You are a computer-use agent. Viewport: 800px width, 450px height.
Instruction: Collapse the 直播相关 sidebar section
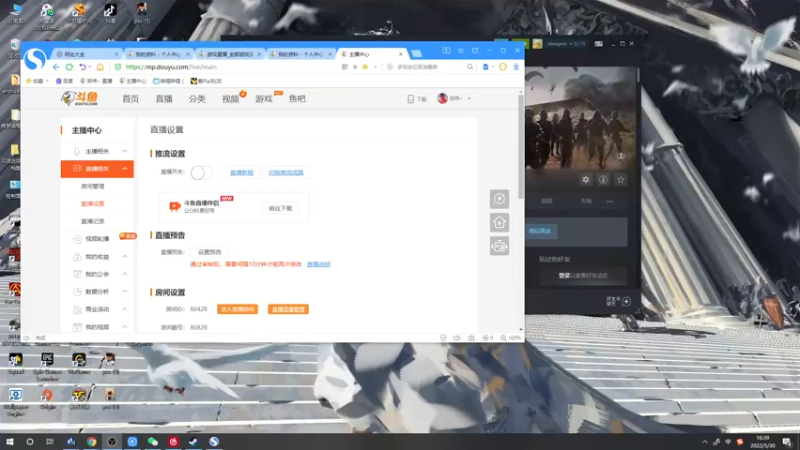coord(124,168)
